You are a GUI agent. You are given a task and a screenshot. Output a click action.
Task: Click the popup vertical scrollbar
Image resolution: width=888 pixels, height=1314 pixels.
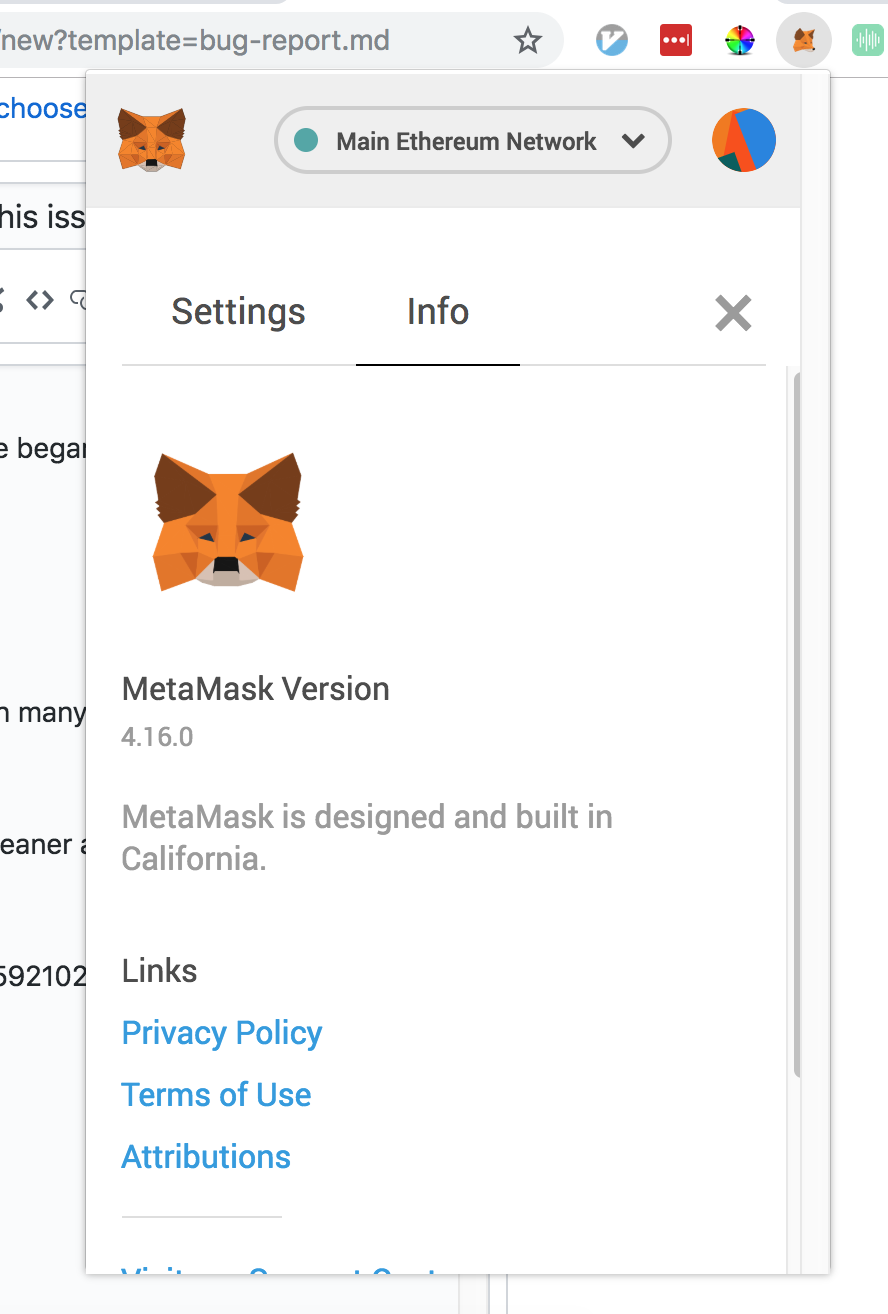797,723
